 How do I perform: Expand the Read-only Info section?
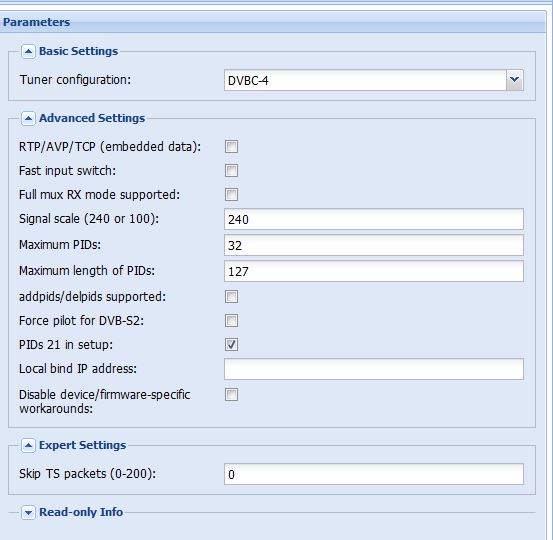pyautogui.click(x=28, y=512)
